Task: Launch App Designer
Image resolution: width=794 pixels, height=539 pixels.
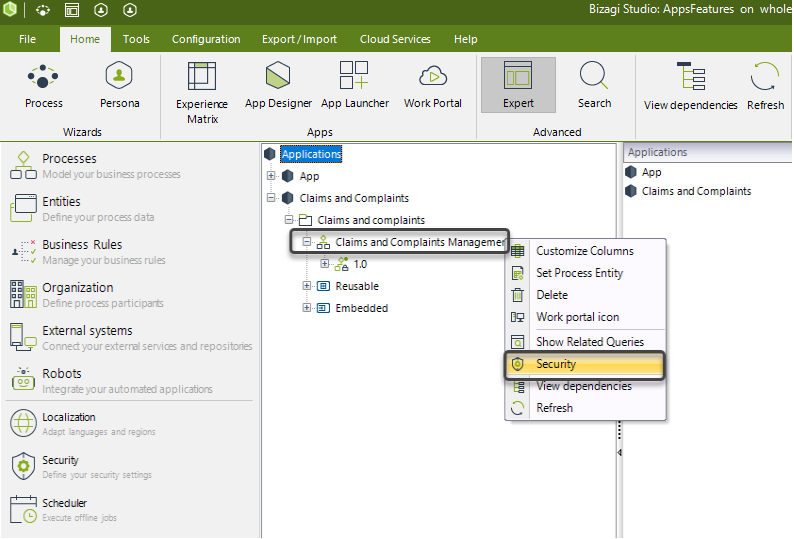Action: [278, 86]
